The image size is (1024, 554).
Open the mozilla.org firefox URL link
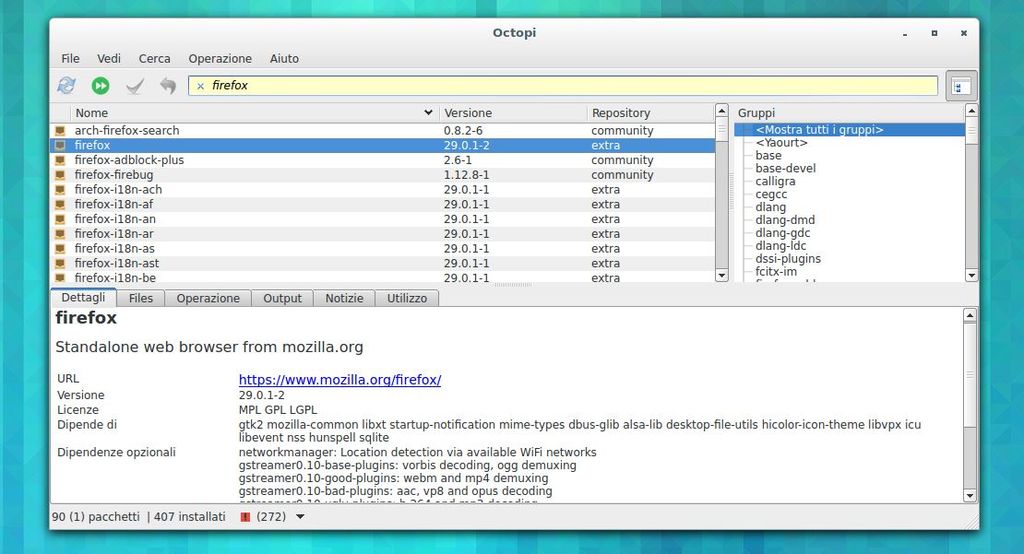click(x=339, y=380)
